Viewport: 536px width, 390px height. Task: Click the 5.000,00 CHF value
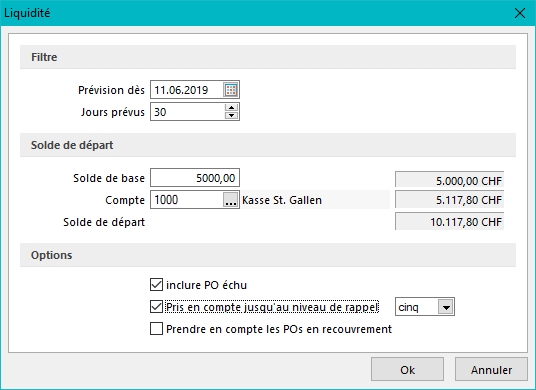[x=450, y=180]
